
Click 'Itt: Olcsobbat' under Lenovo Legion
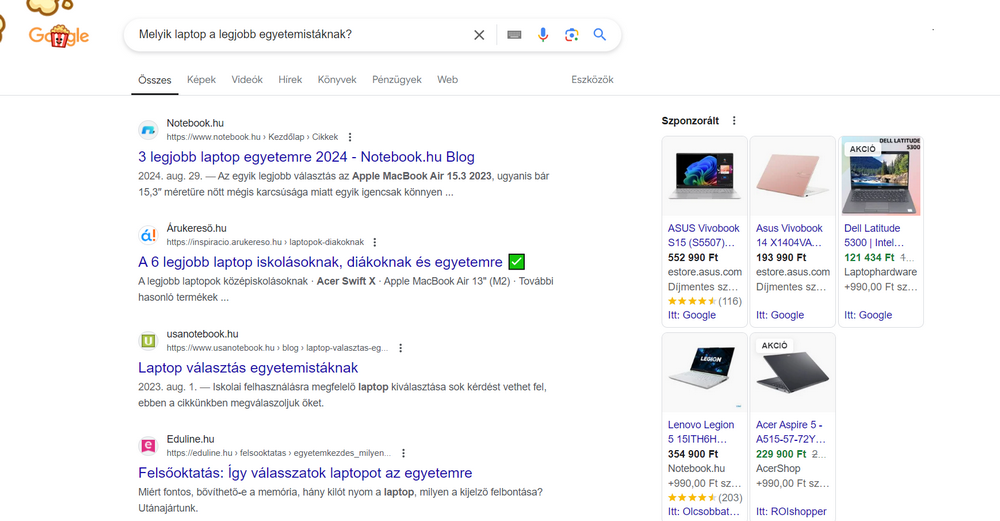[x=703, y=511]
